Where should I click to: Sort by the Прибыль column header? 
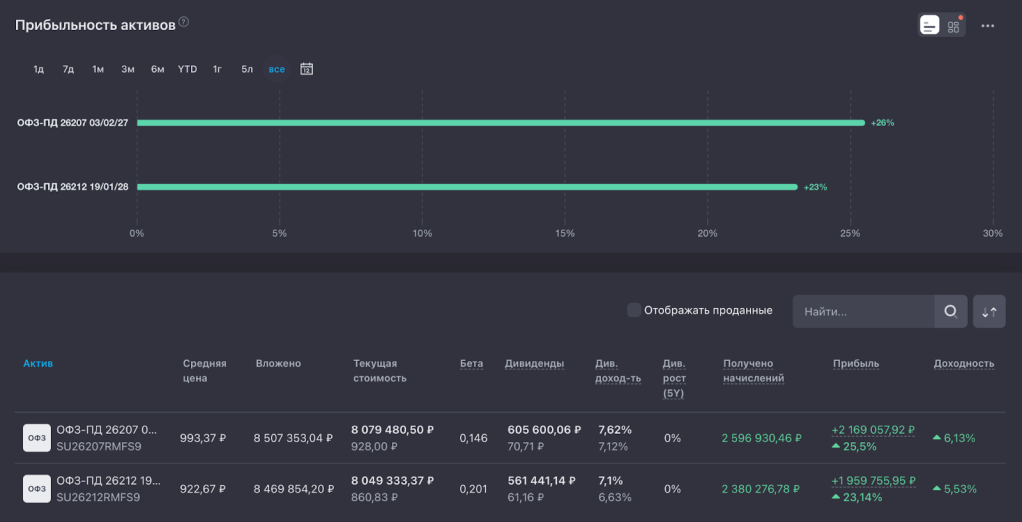tap(855, 364)
